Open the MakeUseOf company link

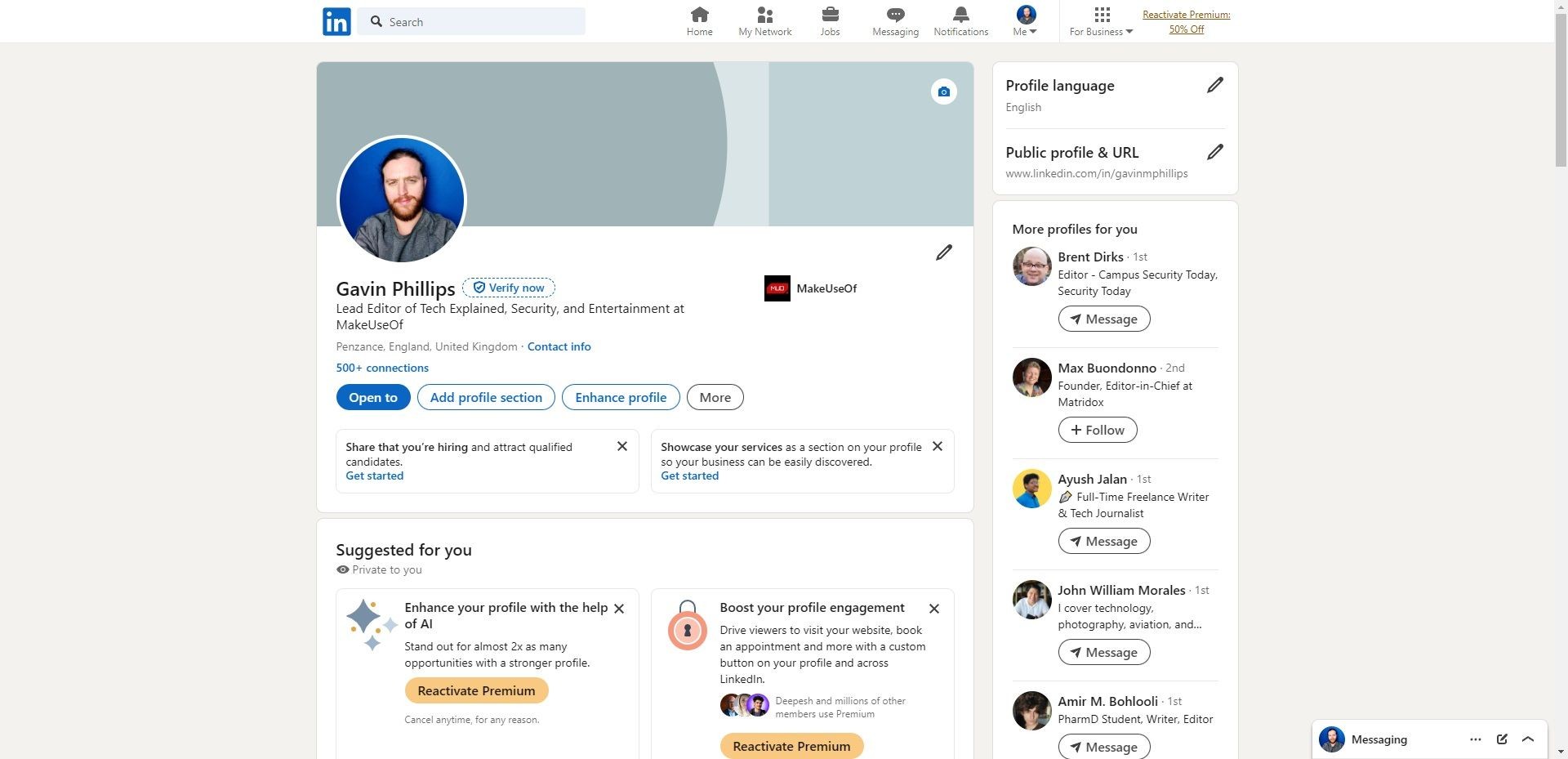[x=811, y=288]
